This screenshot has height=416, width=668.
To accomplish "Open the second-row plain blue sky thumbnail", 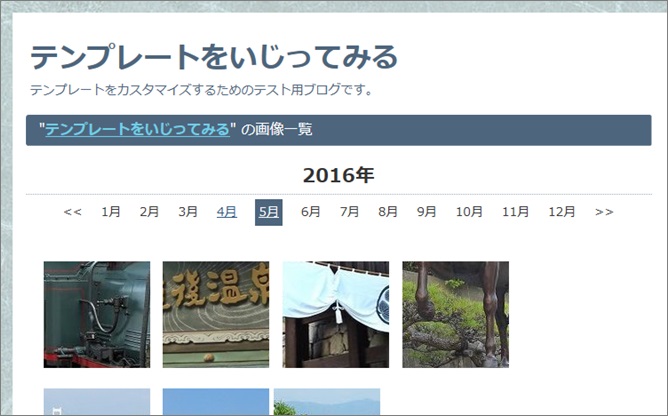I will tap(216, 402).
